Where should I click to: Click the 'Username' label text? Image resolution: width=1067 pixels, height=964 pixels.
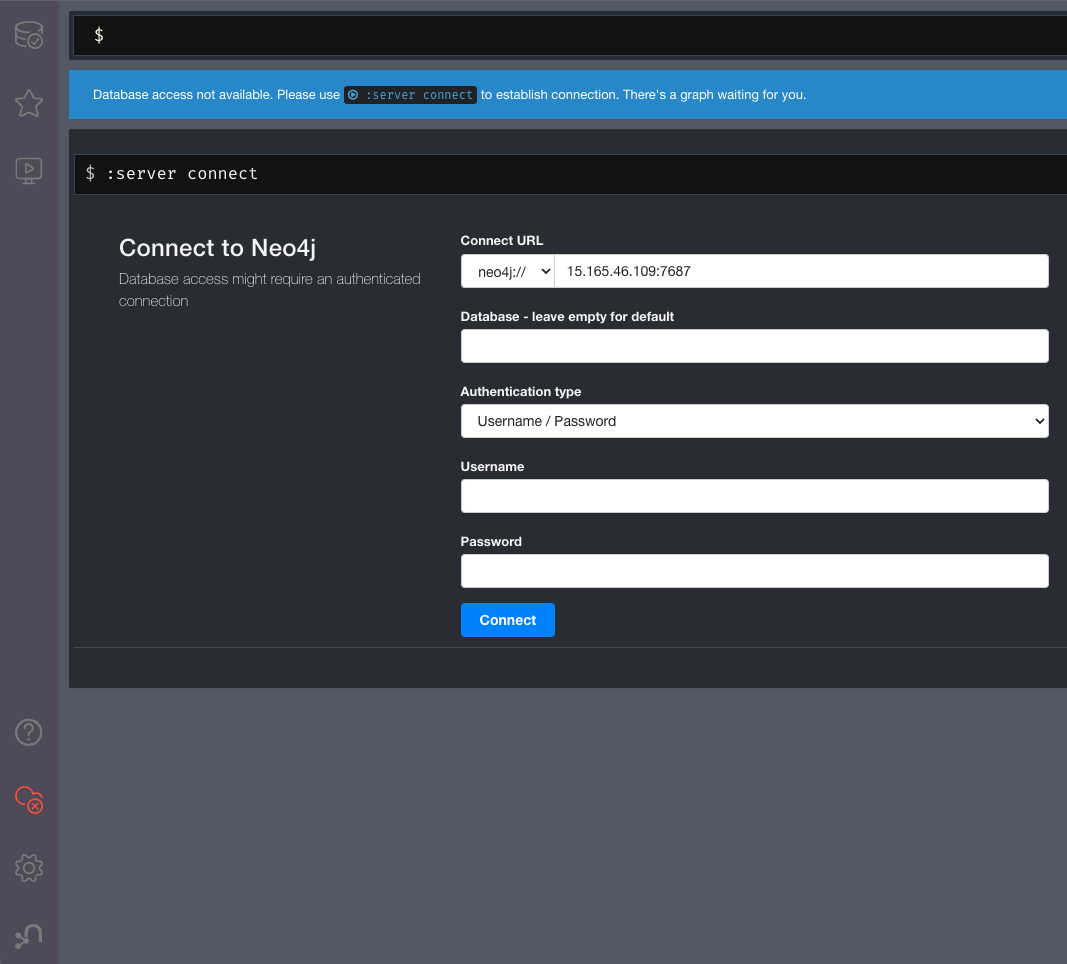pos(492,467)
